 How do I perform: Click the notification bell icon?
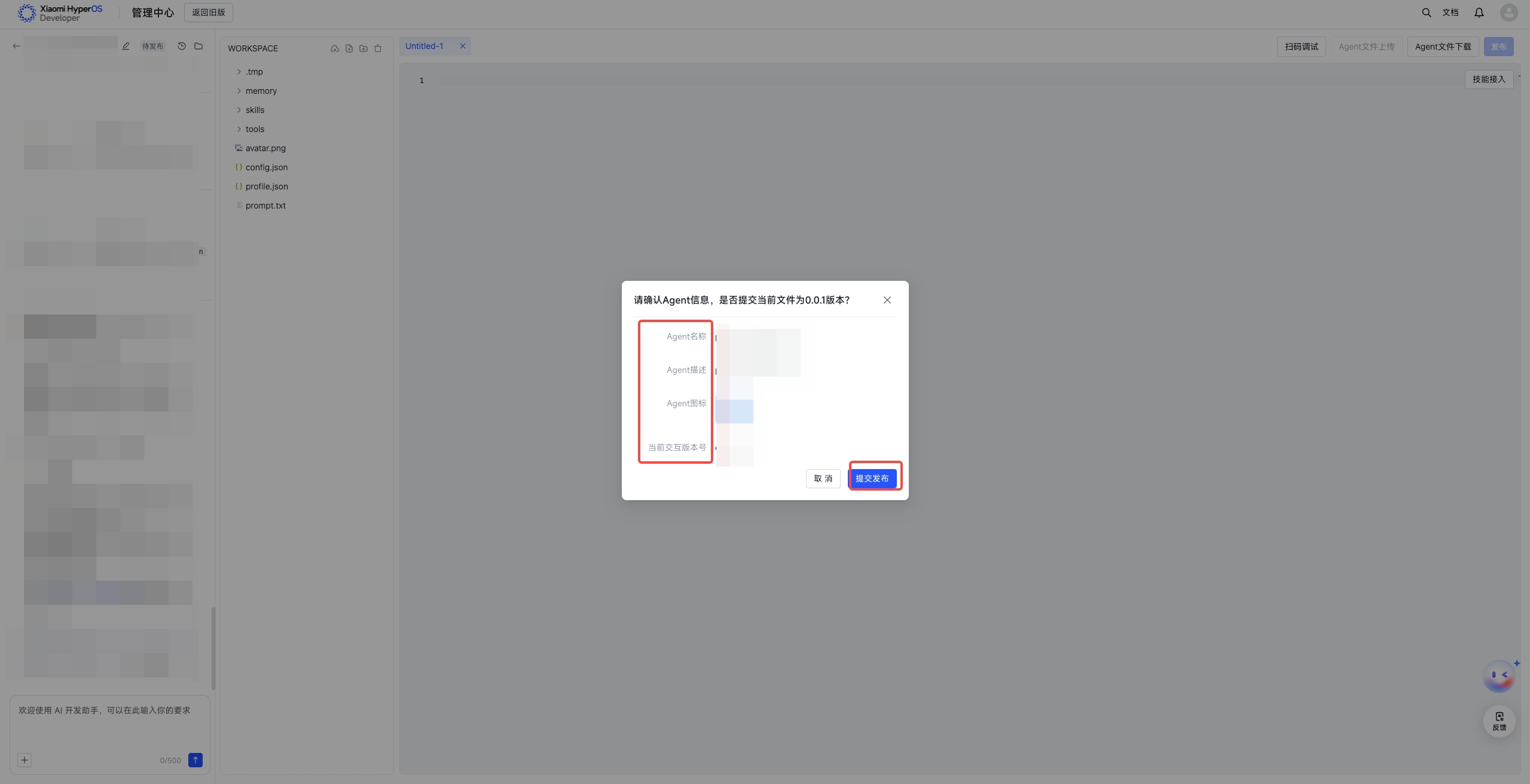tap(1479, 13)
